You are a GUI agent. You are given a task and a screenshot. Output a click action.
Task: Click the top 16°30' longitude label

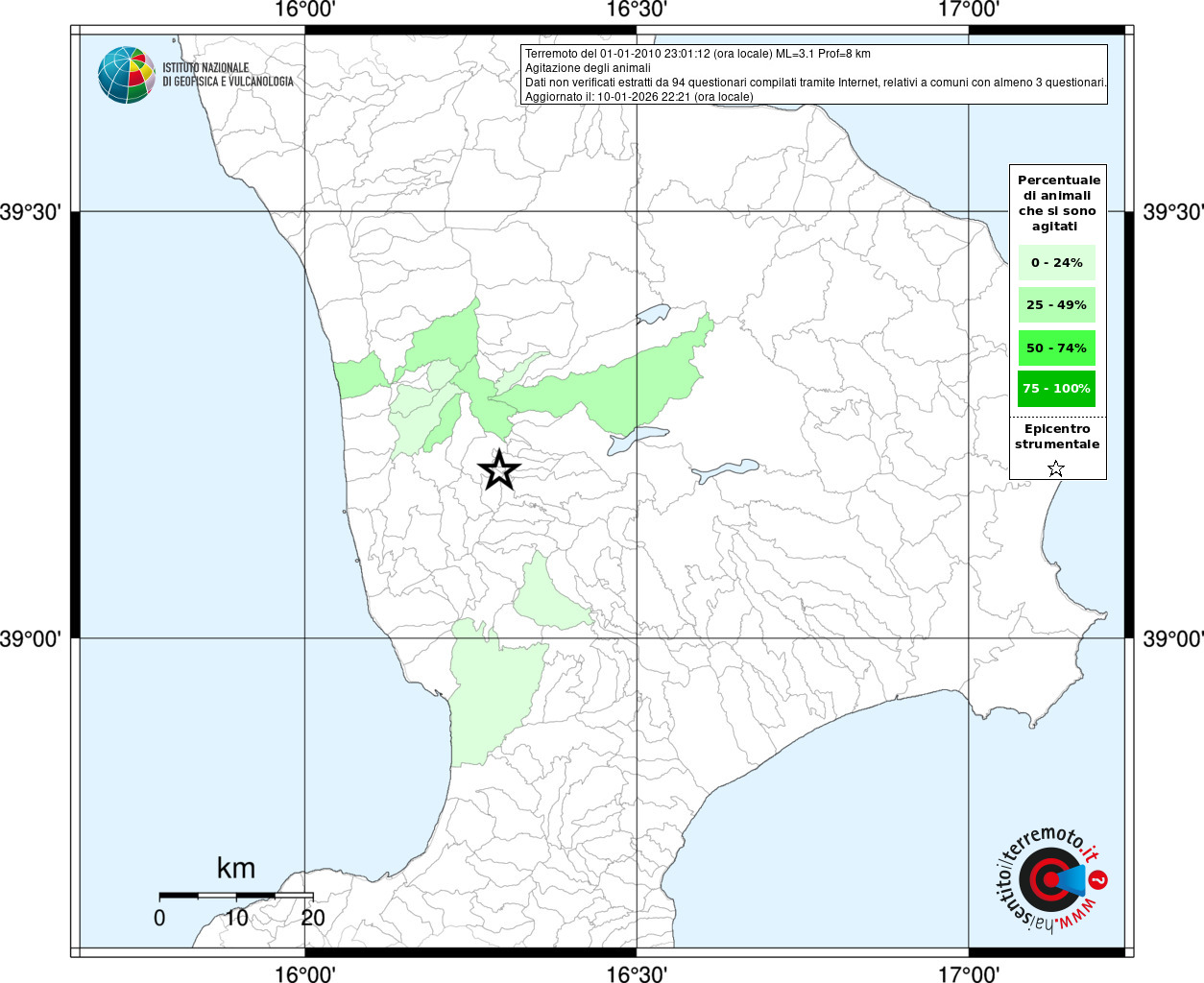click(638, 10)
